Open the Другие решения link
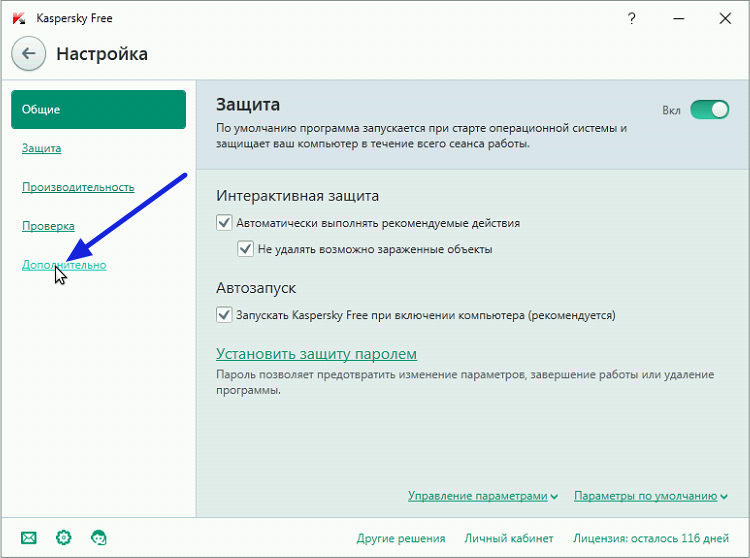Viewport: 750px width, 558px height. (x=401, y=538)
